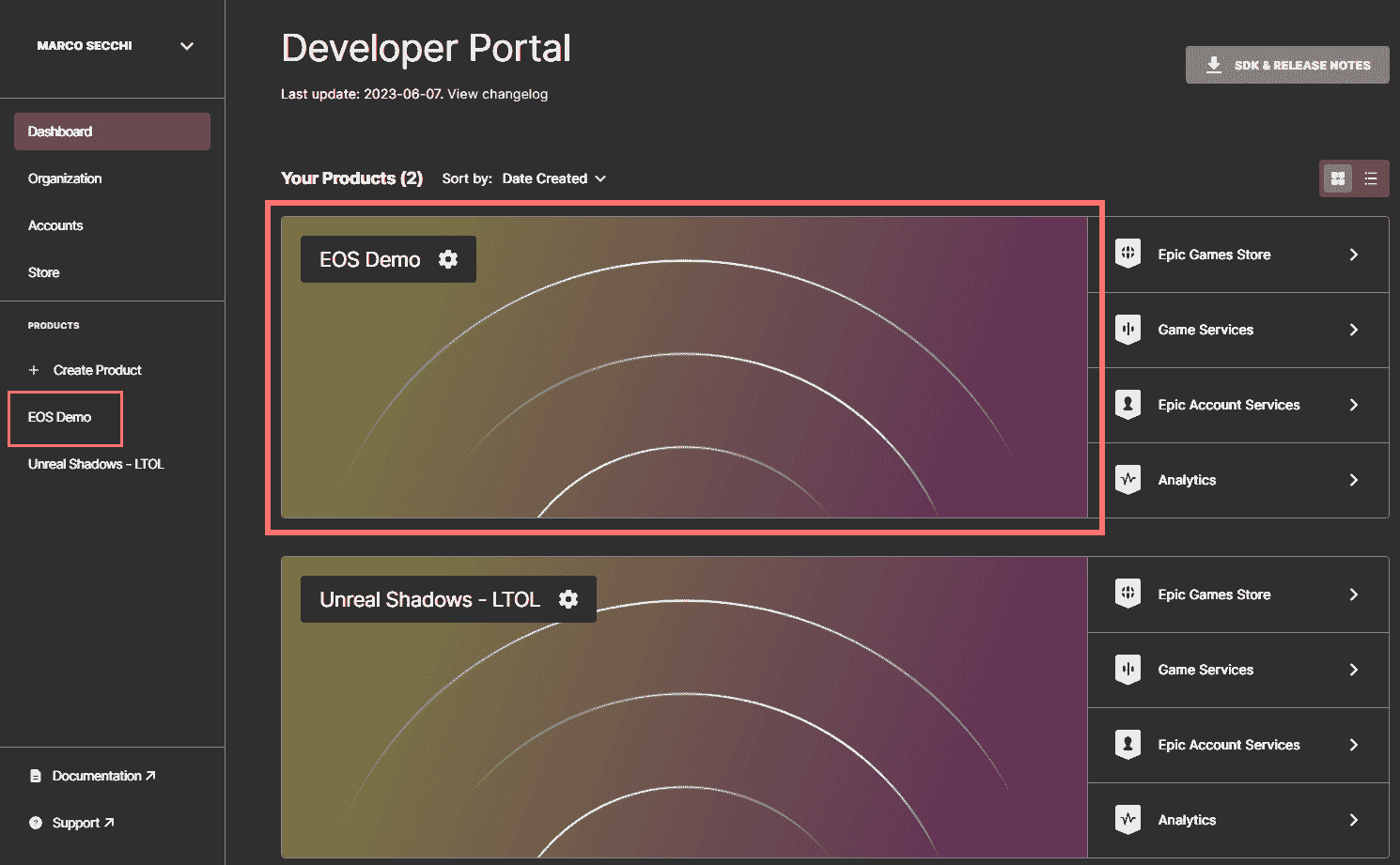The width and height of the screenshot is (1400, 865).
Task: Open Epic Games Store for Unreal Shadows
Action: [1238, 595]
